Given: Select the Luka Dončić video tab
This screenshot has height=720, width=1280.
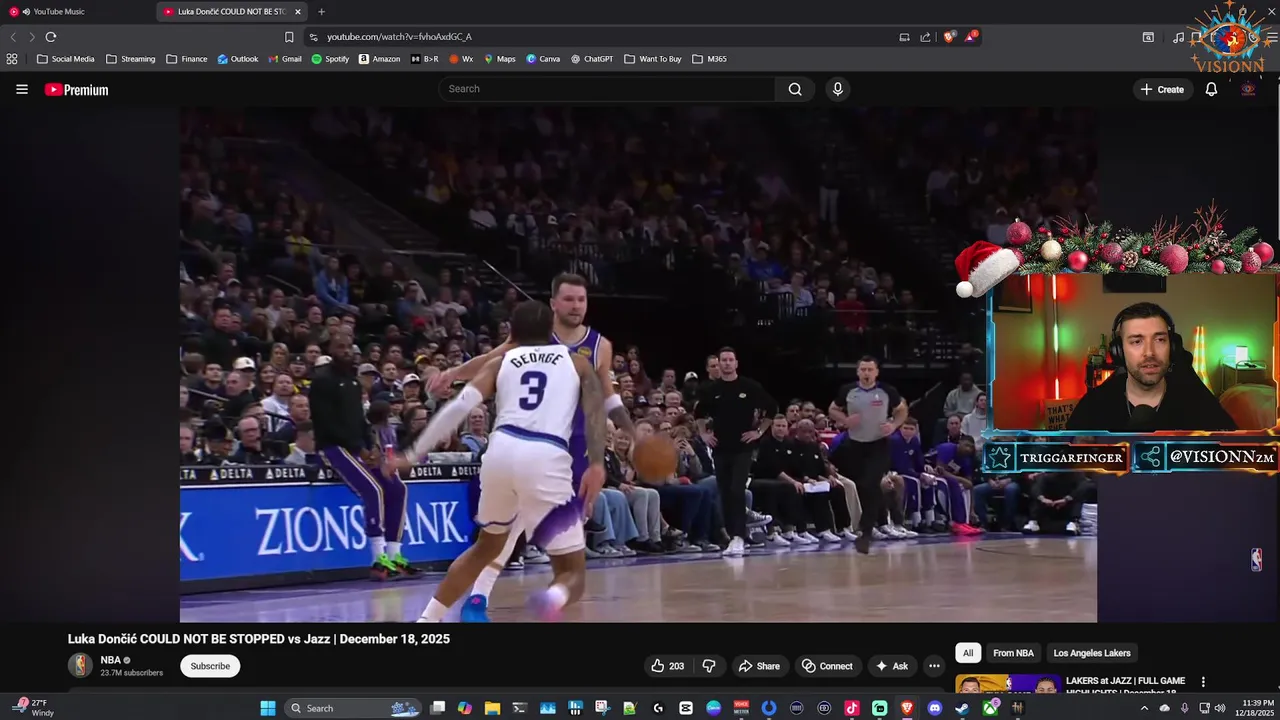Looking at the screenshot, I should coord(230,12).
